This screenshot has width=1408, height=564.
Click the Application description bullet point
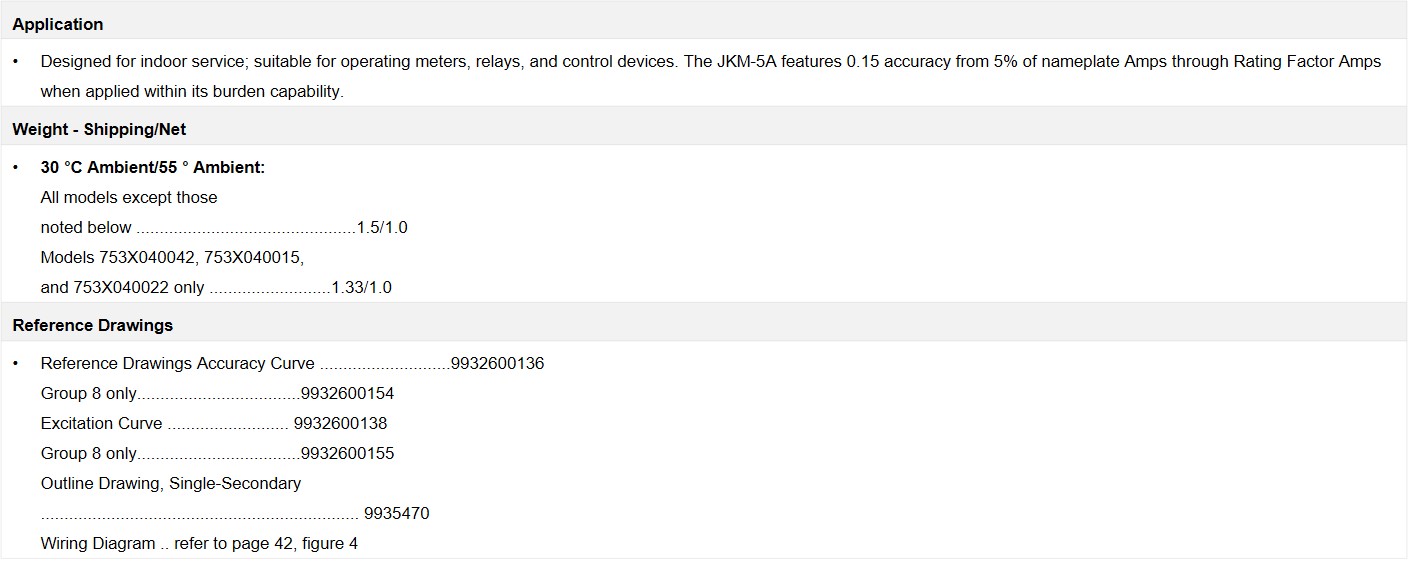[x=711, y=76]
